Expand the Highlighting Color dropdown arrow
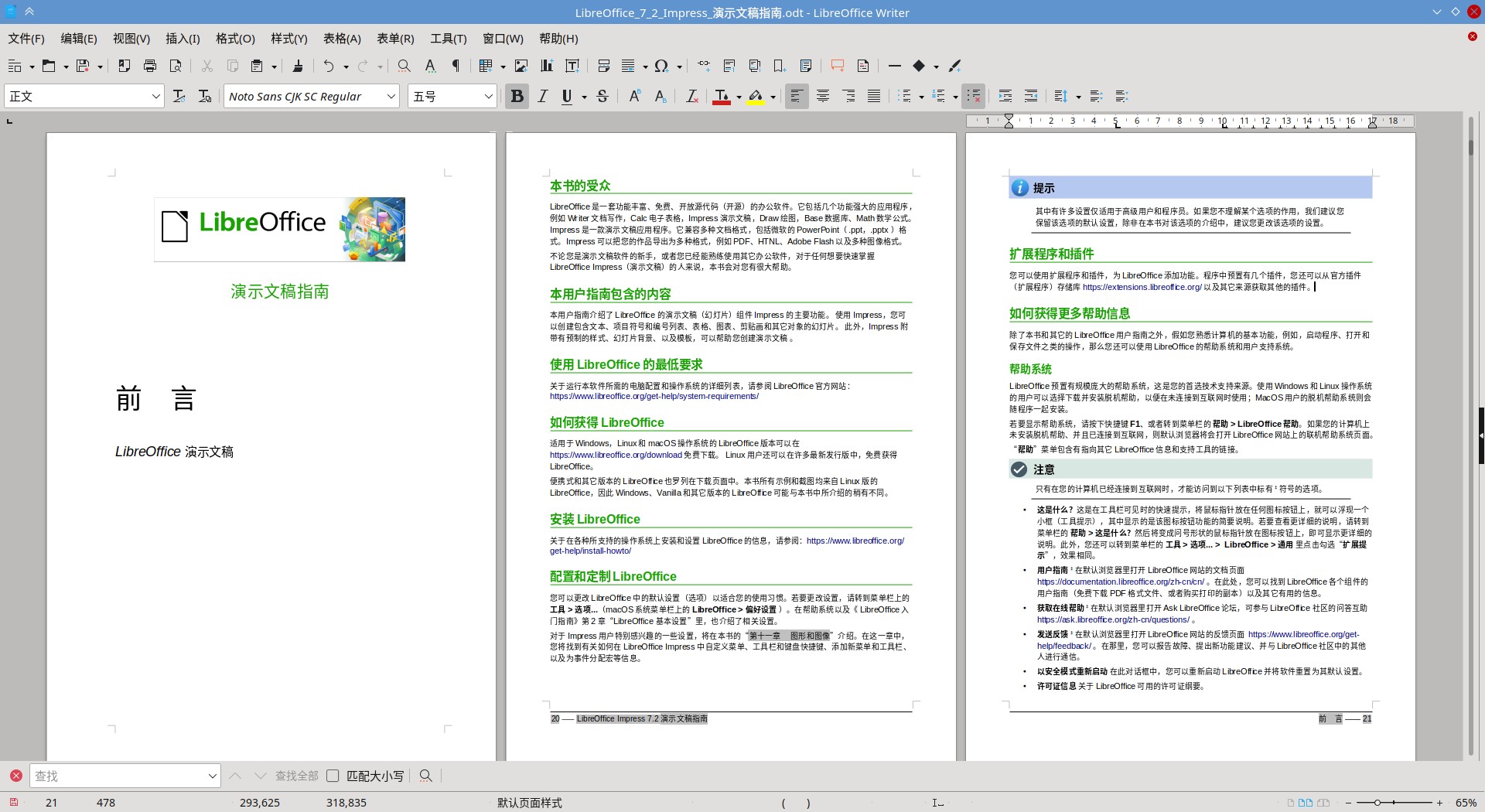Screen dimensions: 1485x812 click(773, 97)
